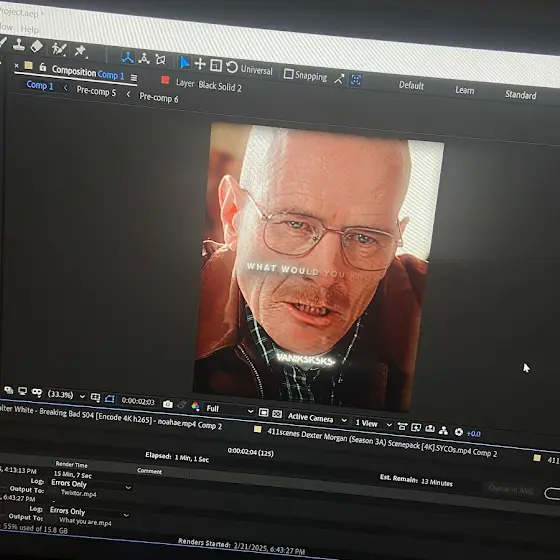Choose the blue Selection arrow gizmo
Image resolution: width=560 pixels, height=560 pixels.
pos(184,62)
